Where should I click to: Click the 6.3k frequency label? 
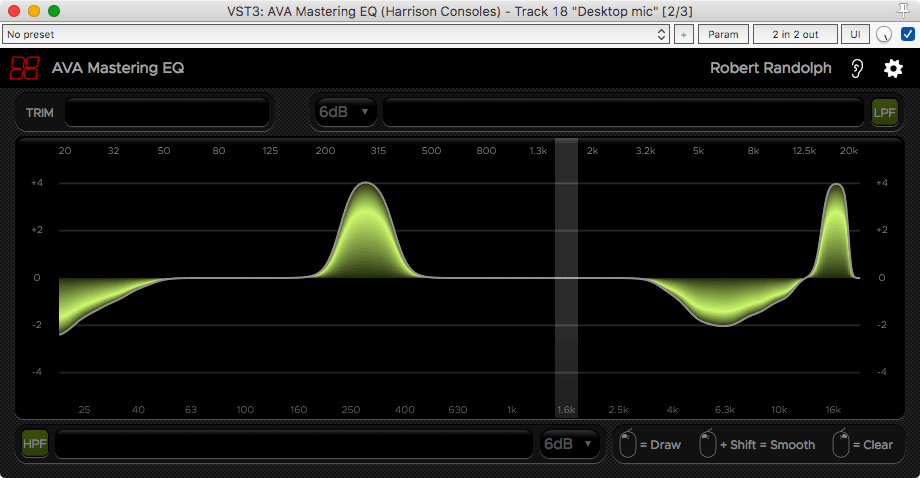pyautogui.click(x=725, y=409)
